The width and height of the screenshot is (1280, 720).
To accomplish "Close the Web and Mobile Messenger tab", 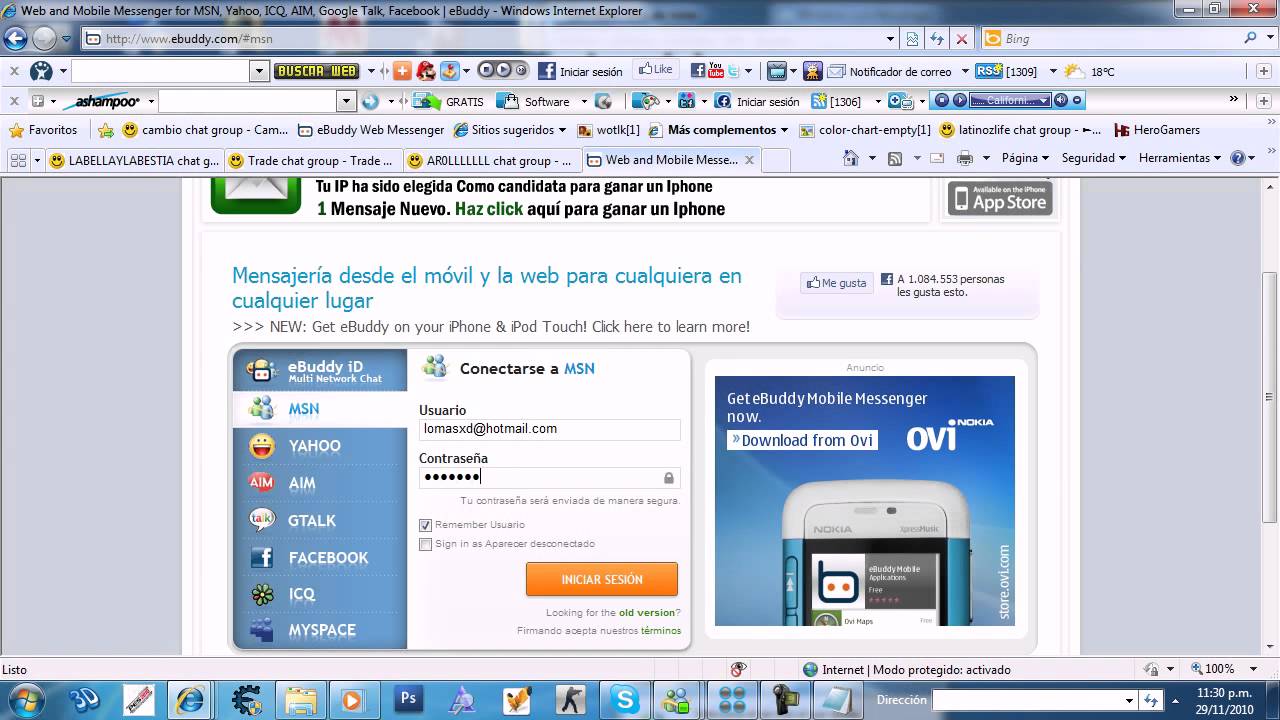I will [750, 160].
